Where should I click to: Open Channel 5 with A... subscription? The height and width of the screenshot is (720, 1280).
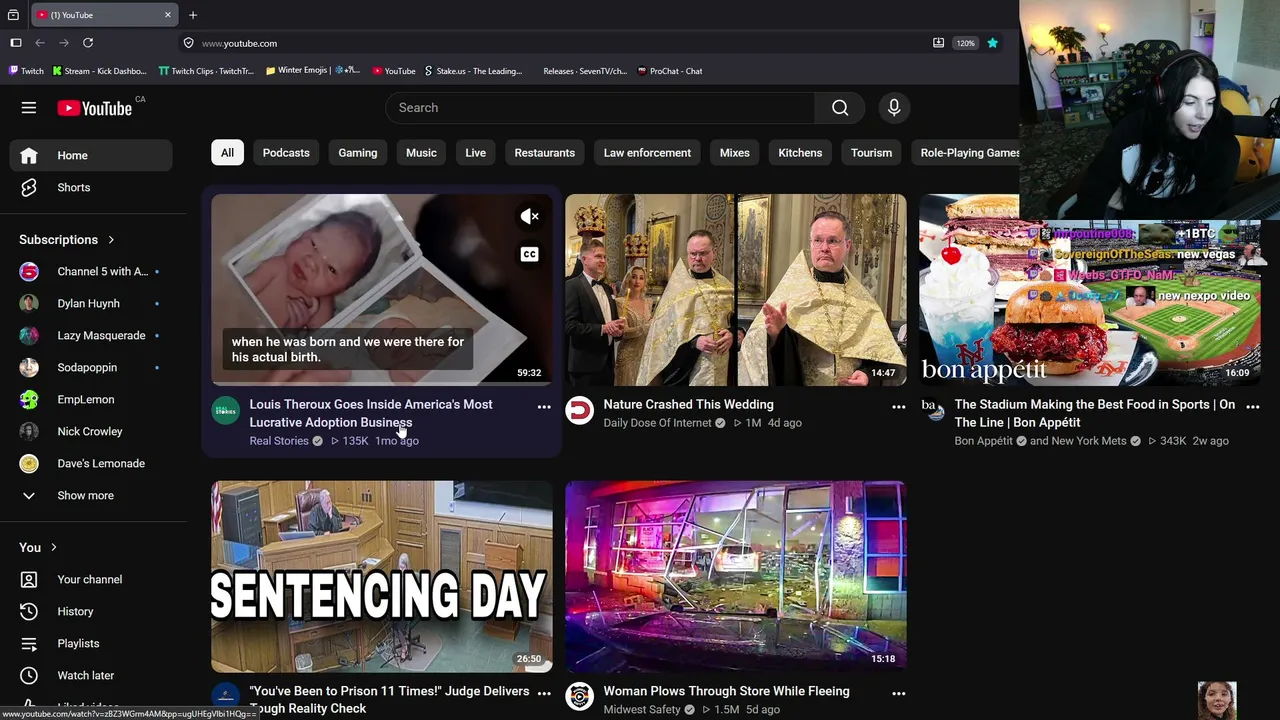(x=91, y=272)
